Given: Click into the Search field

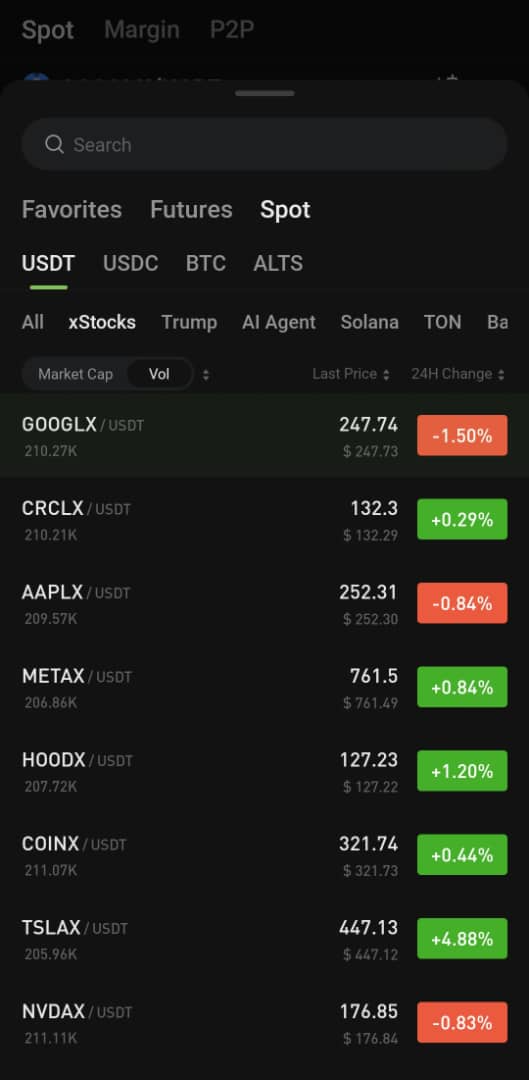Looking at the screenshot, I should click(264, 144).
